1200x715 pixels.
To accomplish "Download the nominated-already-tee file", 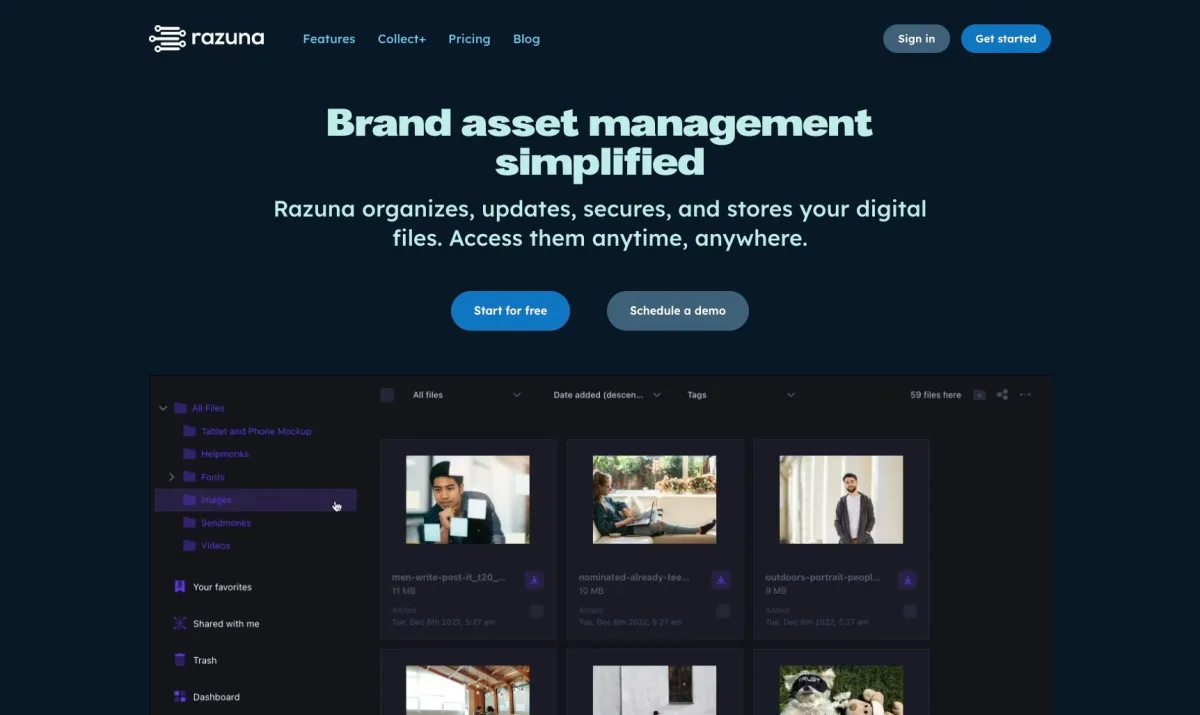I will pos(721,580).
